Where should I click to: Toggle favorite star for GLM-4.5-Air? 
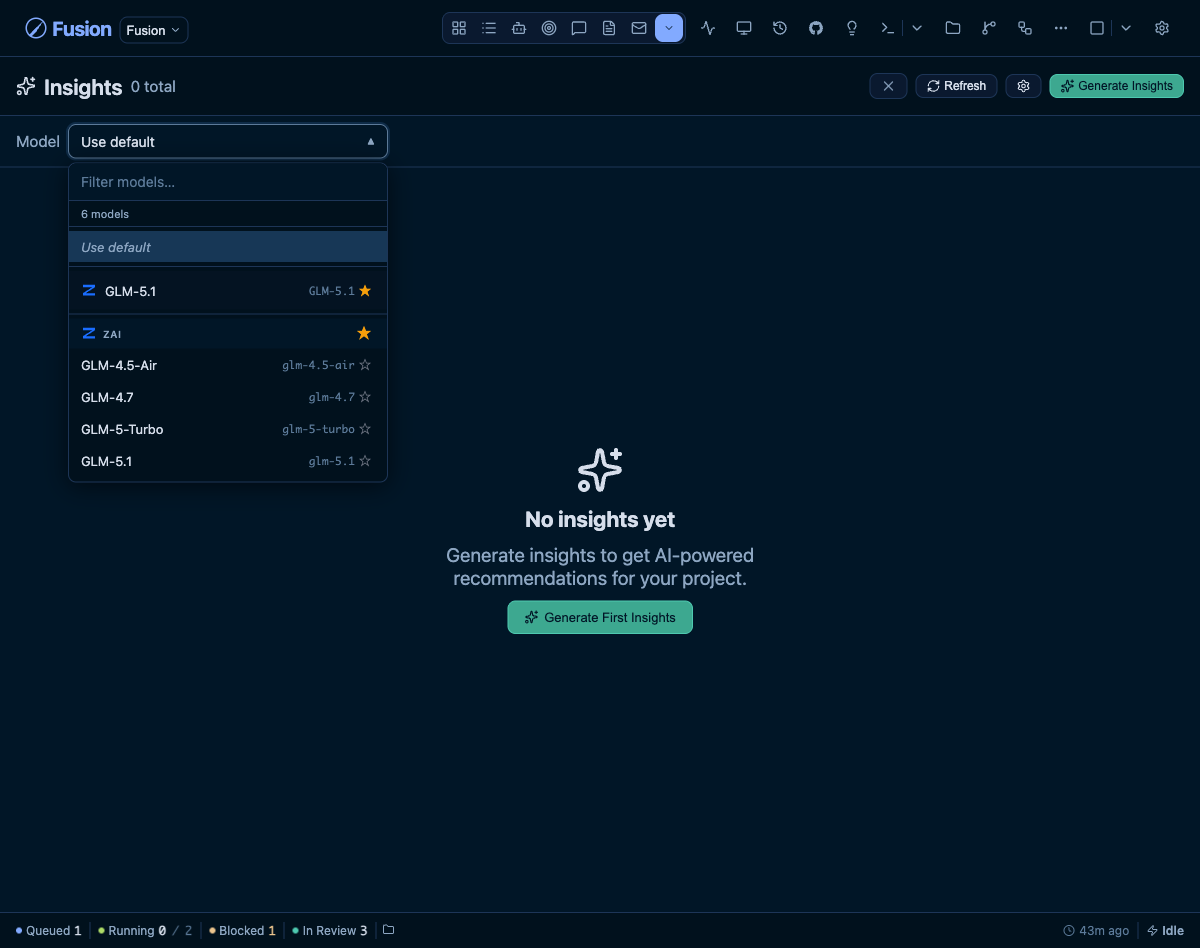[365, 366]
